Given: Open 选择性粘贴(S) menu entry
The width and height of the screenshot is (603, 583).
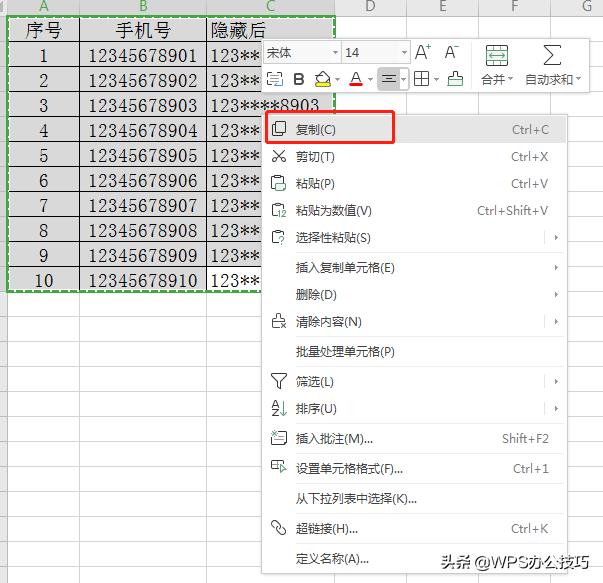Looking at the screenshot, I should pyautogui.click(x=415, y=237).
